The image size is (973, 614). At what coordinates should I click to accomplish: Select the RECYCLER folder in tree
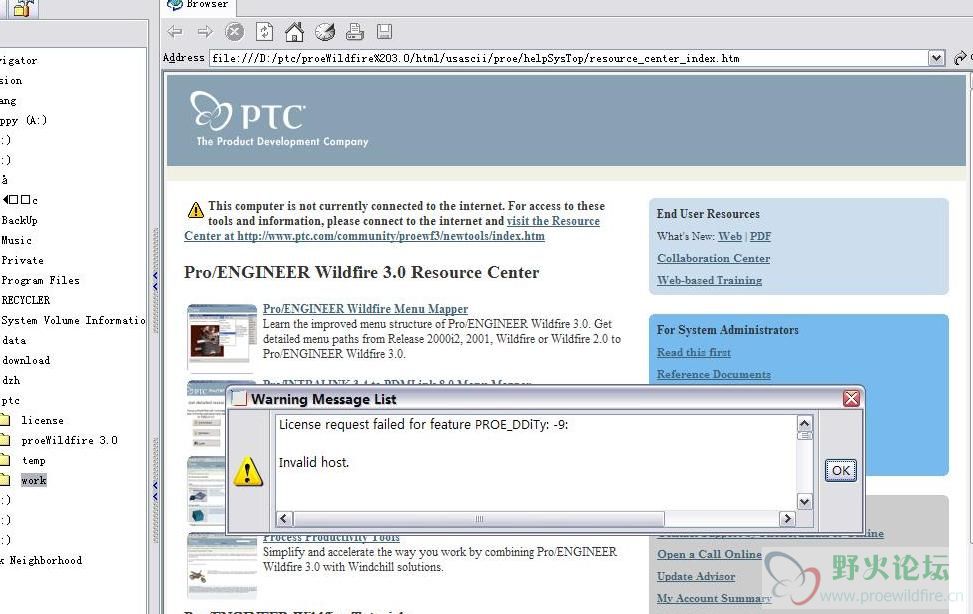click(x=25, y=300)
